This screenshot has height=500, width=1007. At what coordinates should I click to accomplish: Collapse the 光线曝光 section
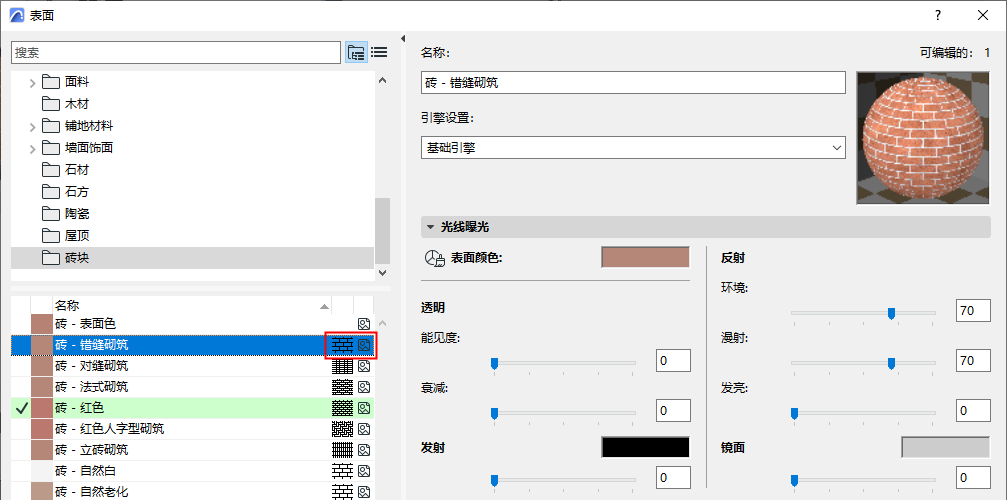(x=430, y=227)
